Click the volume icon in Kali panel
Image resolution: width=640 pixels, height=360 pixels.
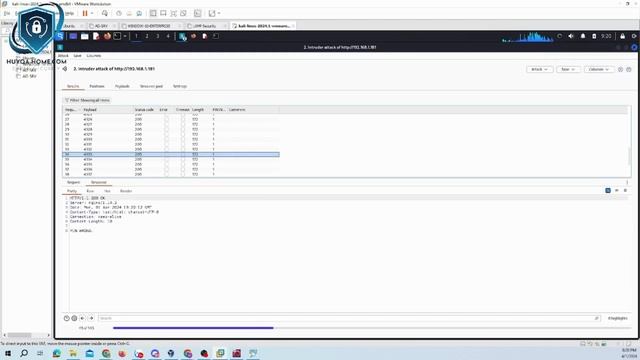coord(571,36)
